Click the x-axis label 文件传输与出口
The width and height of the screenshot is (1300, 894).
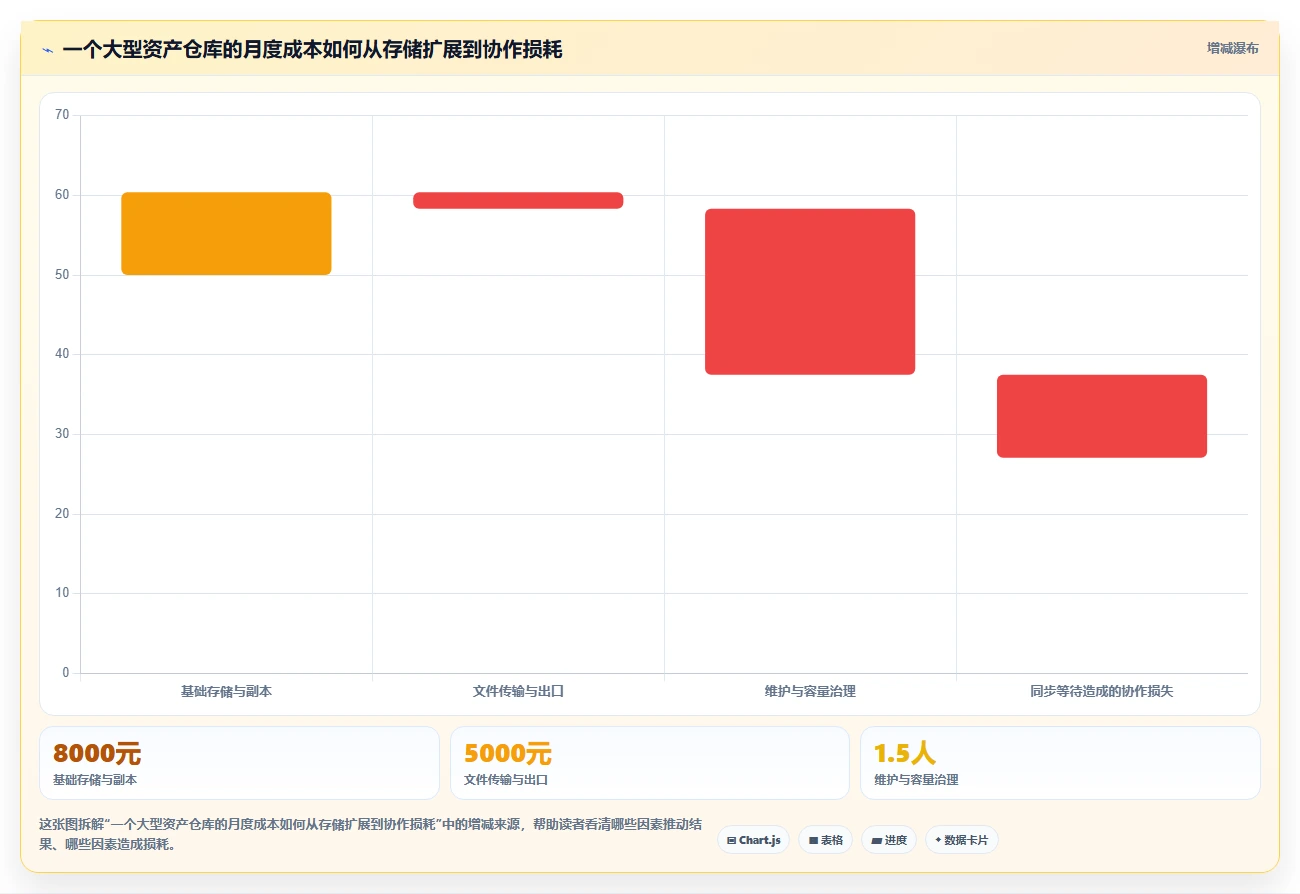518,691
